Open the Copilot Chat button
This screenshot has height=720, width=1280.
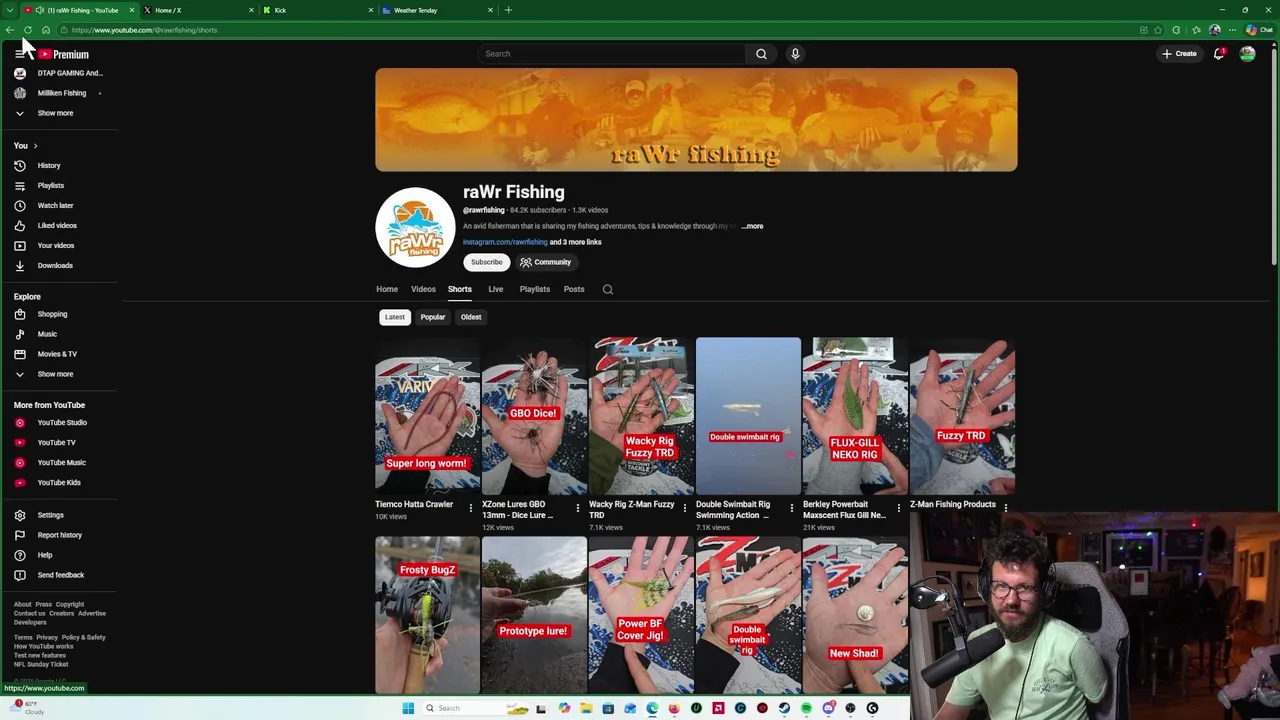1258,30
